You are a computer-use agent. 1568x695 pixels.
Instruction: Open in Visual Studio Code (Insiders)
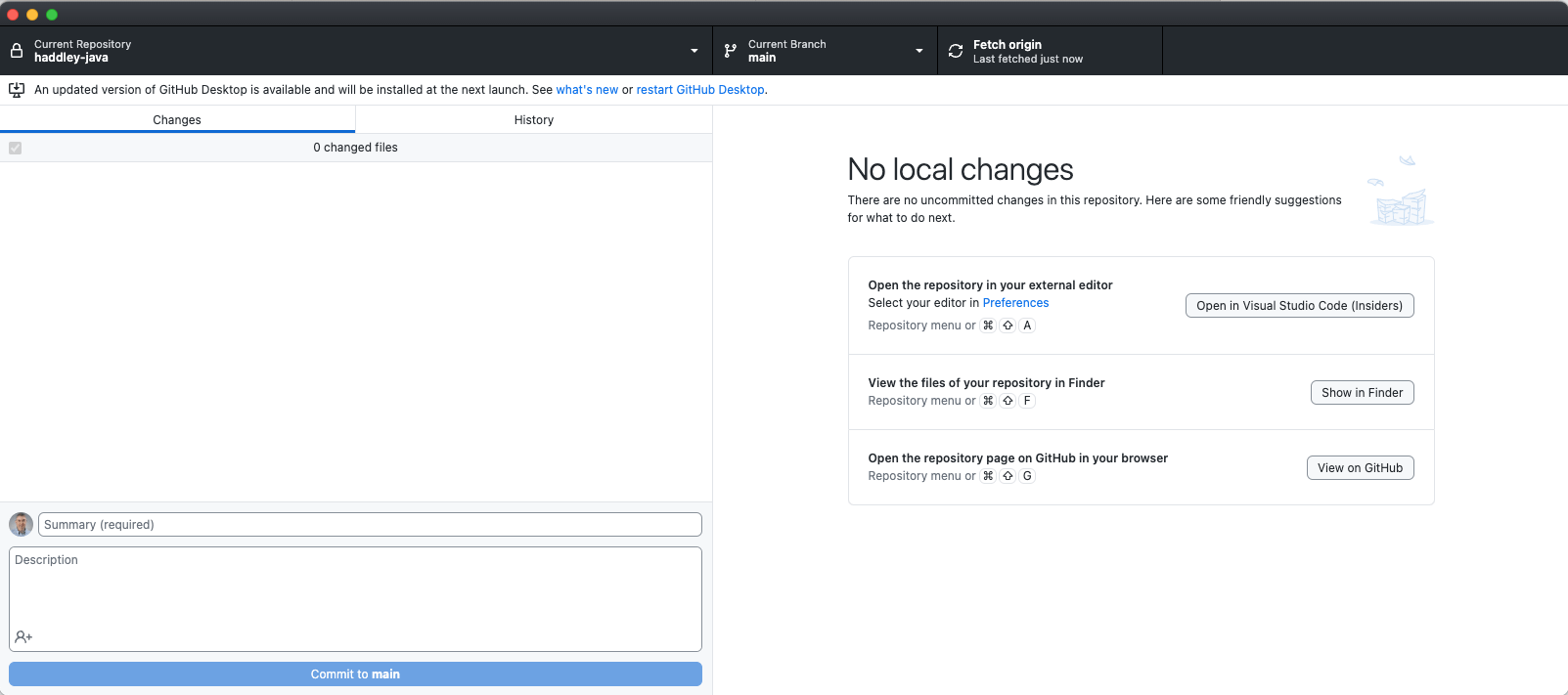(1299, 306)
